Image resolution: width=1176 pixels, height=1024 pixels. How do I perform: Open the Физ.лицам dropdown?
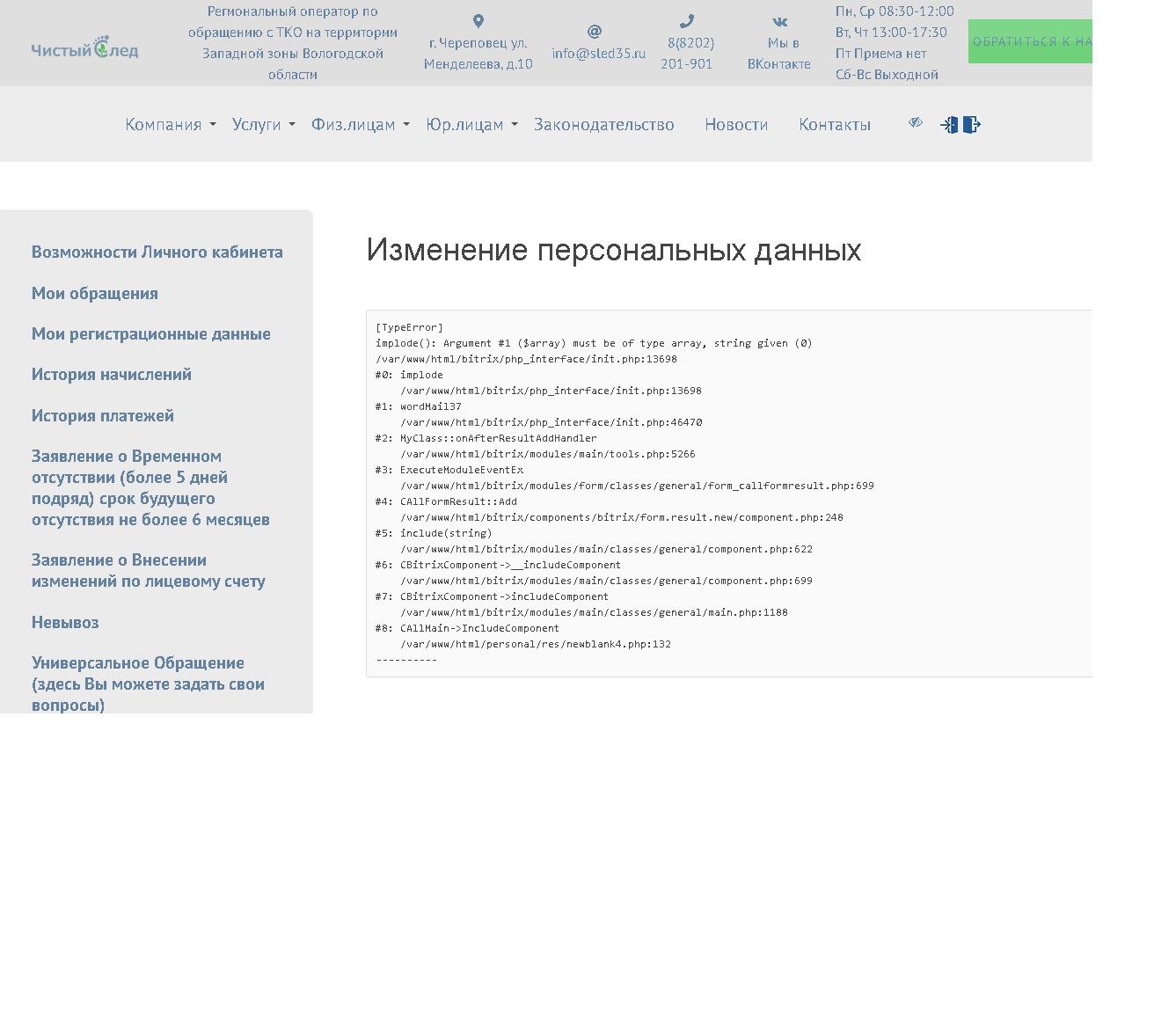click(361, 125)
